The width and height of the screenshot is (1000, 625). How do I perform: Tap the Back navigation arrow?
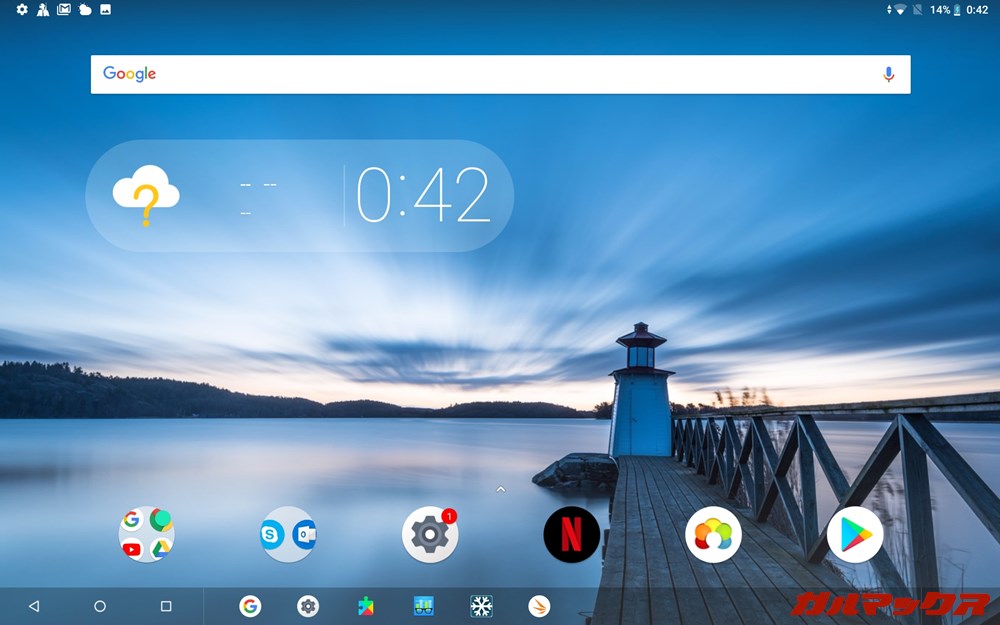(x=33, y=606)
